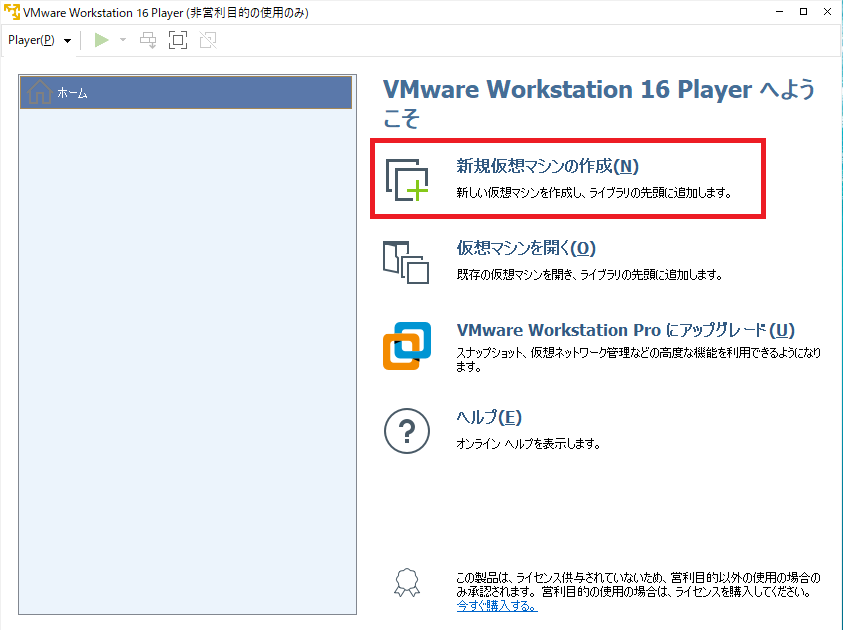Click ヘルプ(E) link

click(489, 417)
